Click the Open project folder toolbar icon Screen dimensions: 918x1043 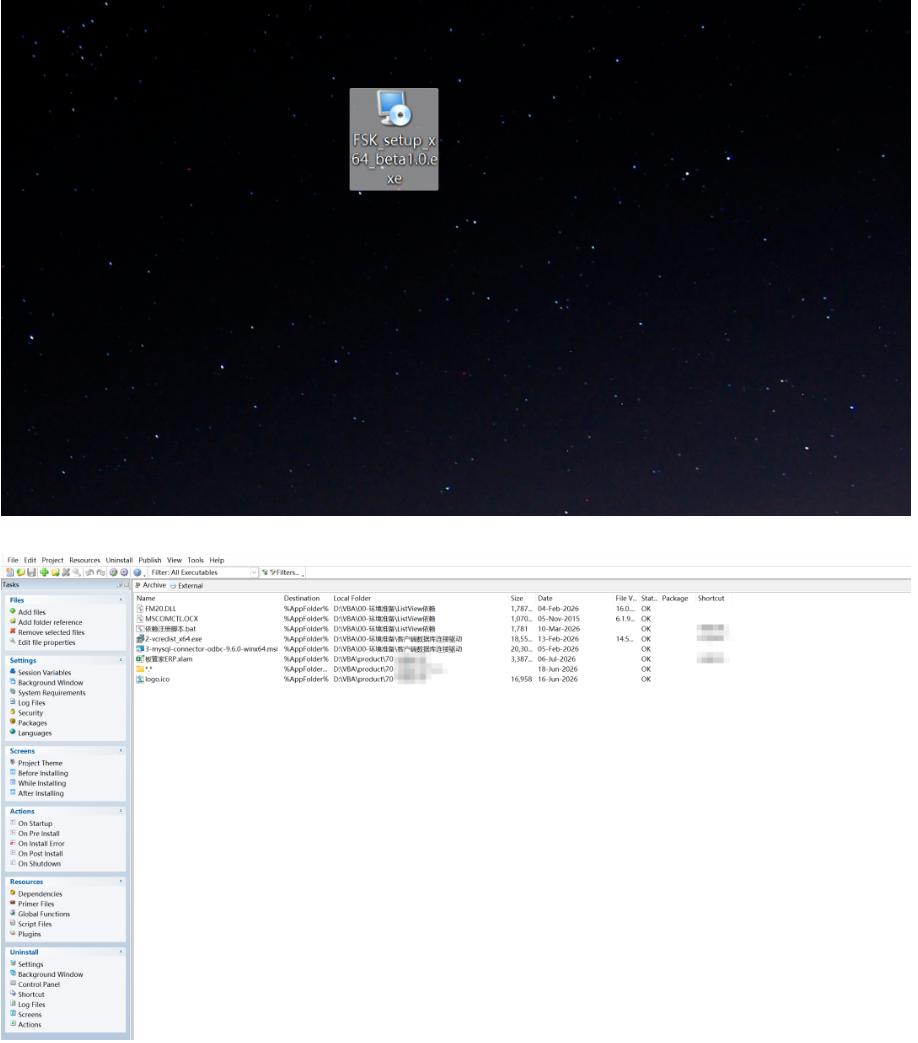pos(21,572)
